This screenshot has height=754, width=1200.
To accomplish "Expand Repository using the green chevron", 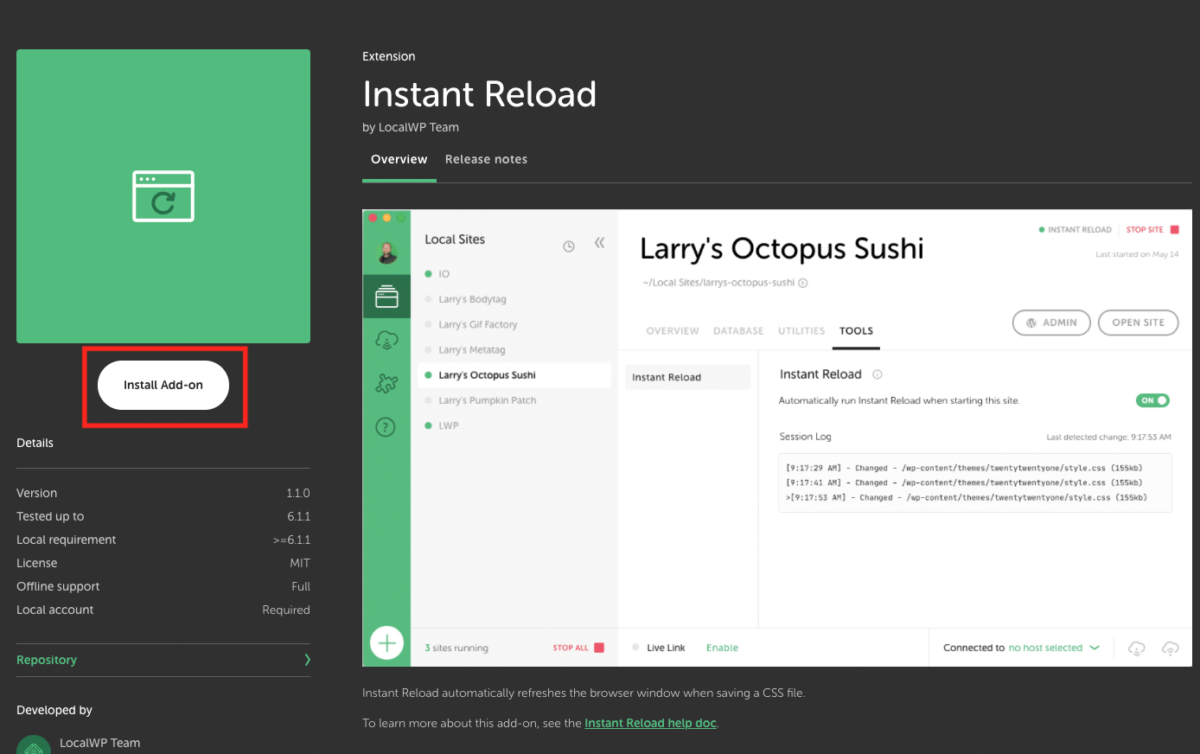I will (x=307, y=660).
